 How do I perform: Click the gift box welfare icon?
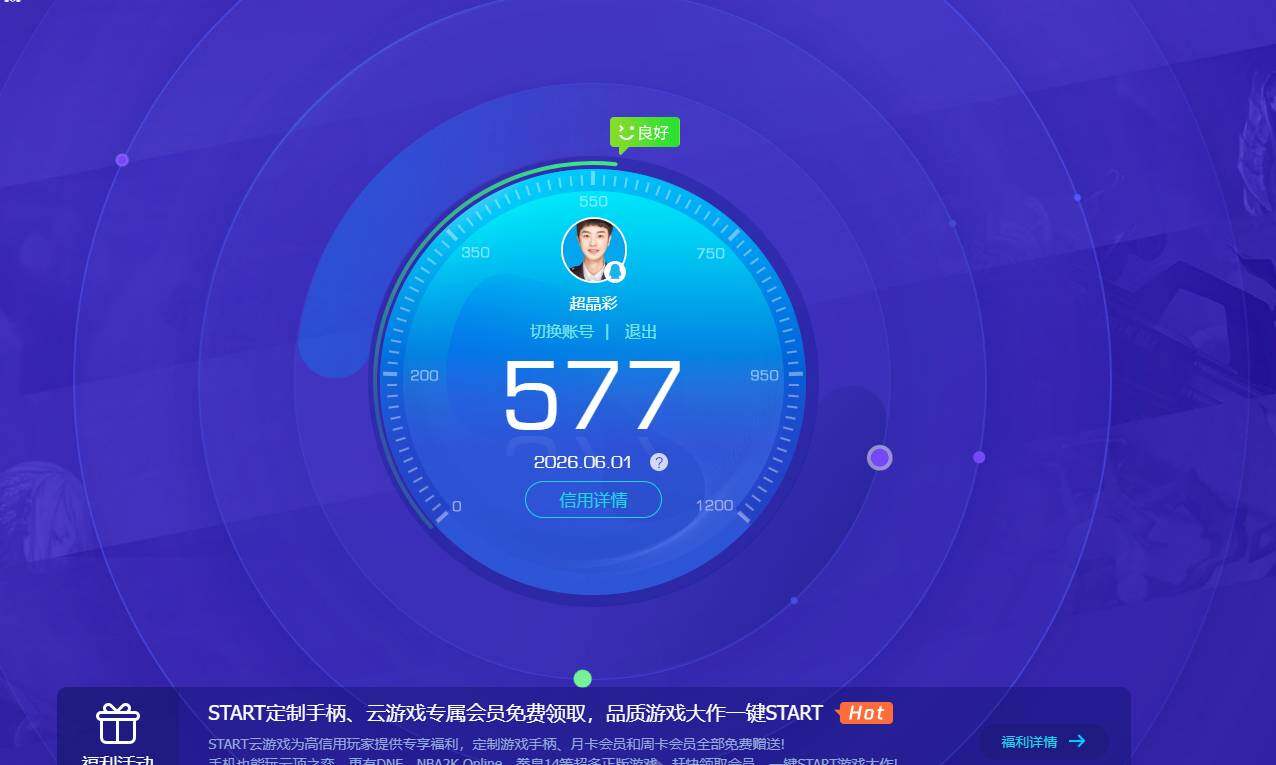point(118,723)
